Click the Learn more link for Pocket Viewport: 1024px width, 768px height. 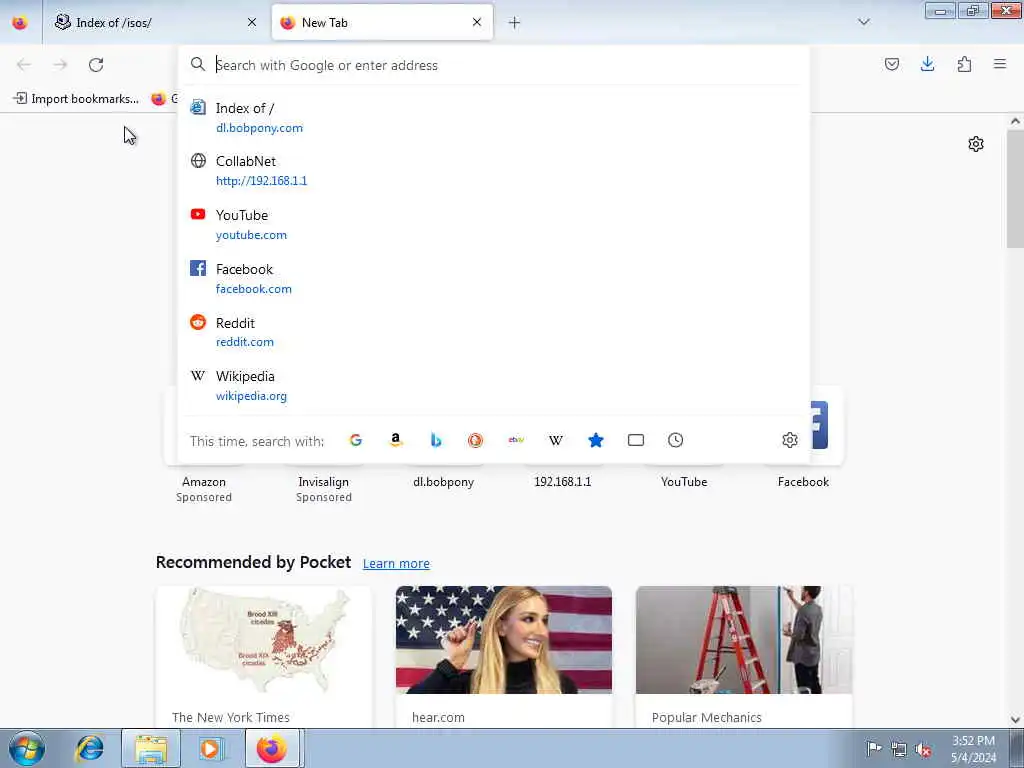(396, 564)
